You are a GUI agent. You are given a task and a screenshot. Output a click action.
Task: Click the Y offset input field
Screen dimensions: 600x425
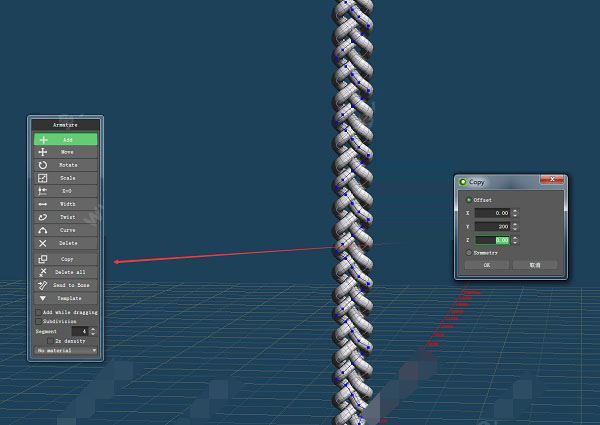click(492, 226)
